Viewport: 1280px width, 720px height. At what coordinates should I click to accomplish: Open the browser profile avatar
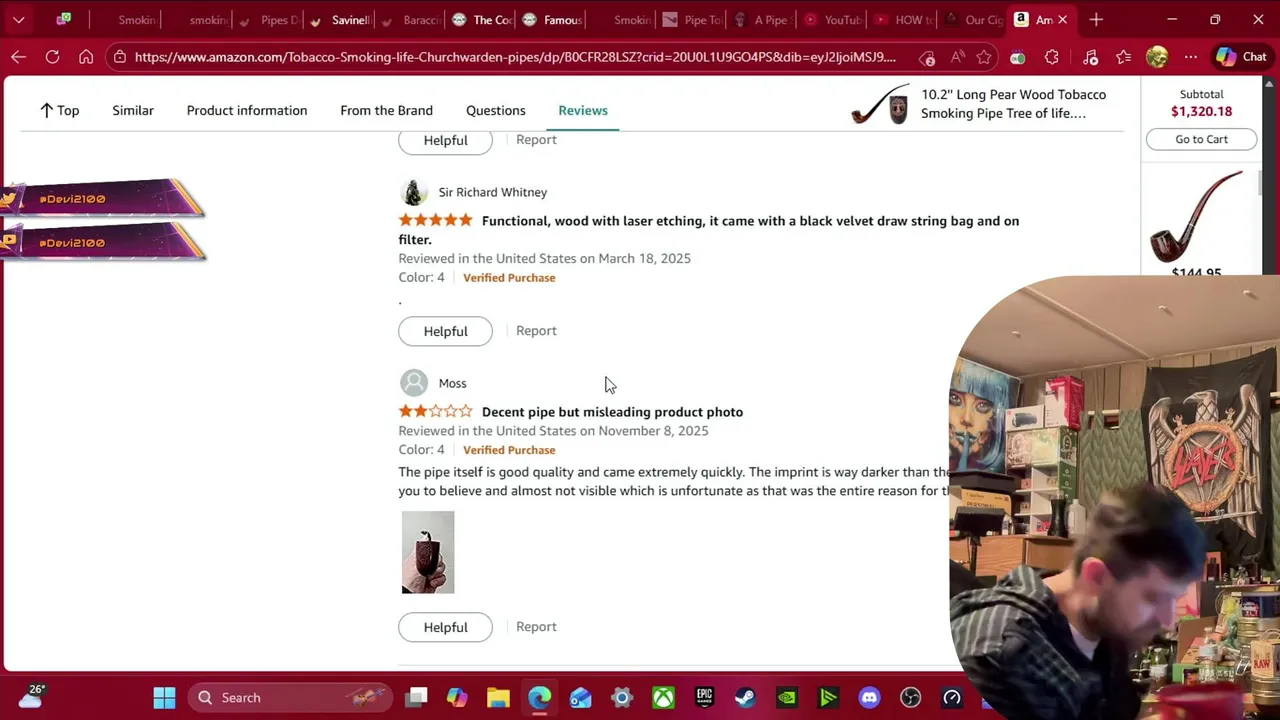(1157, 57)
